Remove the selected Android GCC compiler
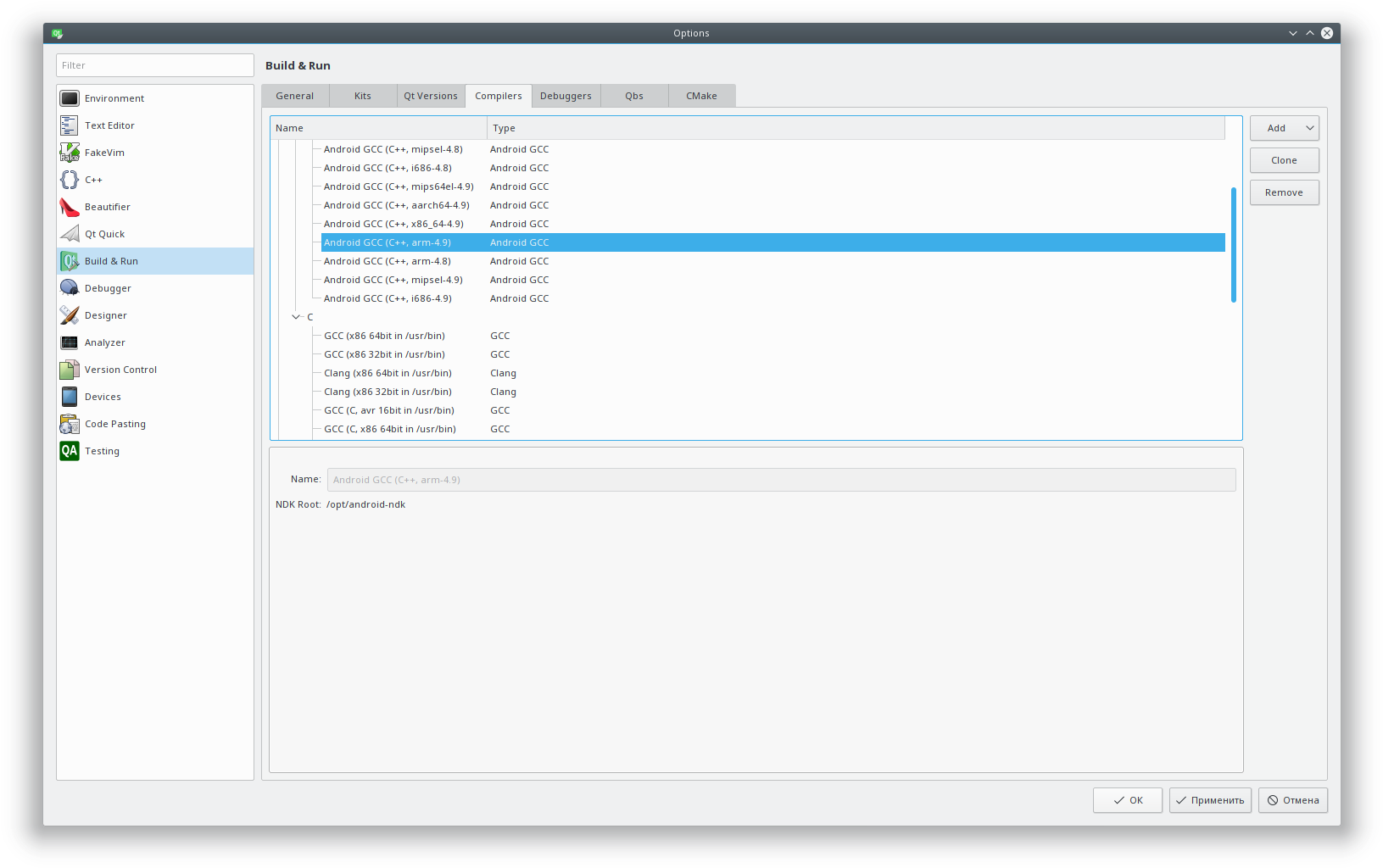Image resolution: width=1383 pixels, height=868 pixels. pos(1284,192)
